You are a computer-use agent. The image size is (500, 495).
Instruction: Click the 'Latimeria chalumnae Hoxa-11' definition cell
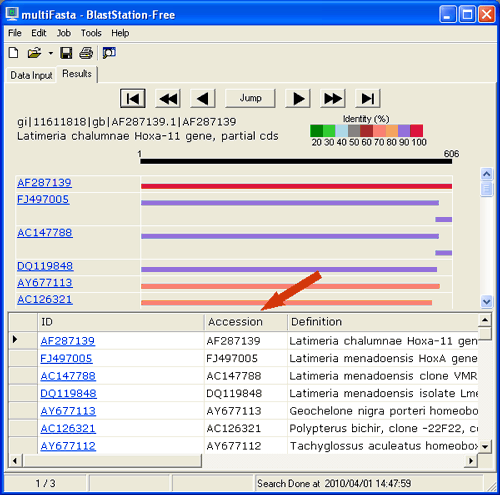383,341
